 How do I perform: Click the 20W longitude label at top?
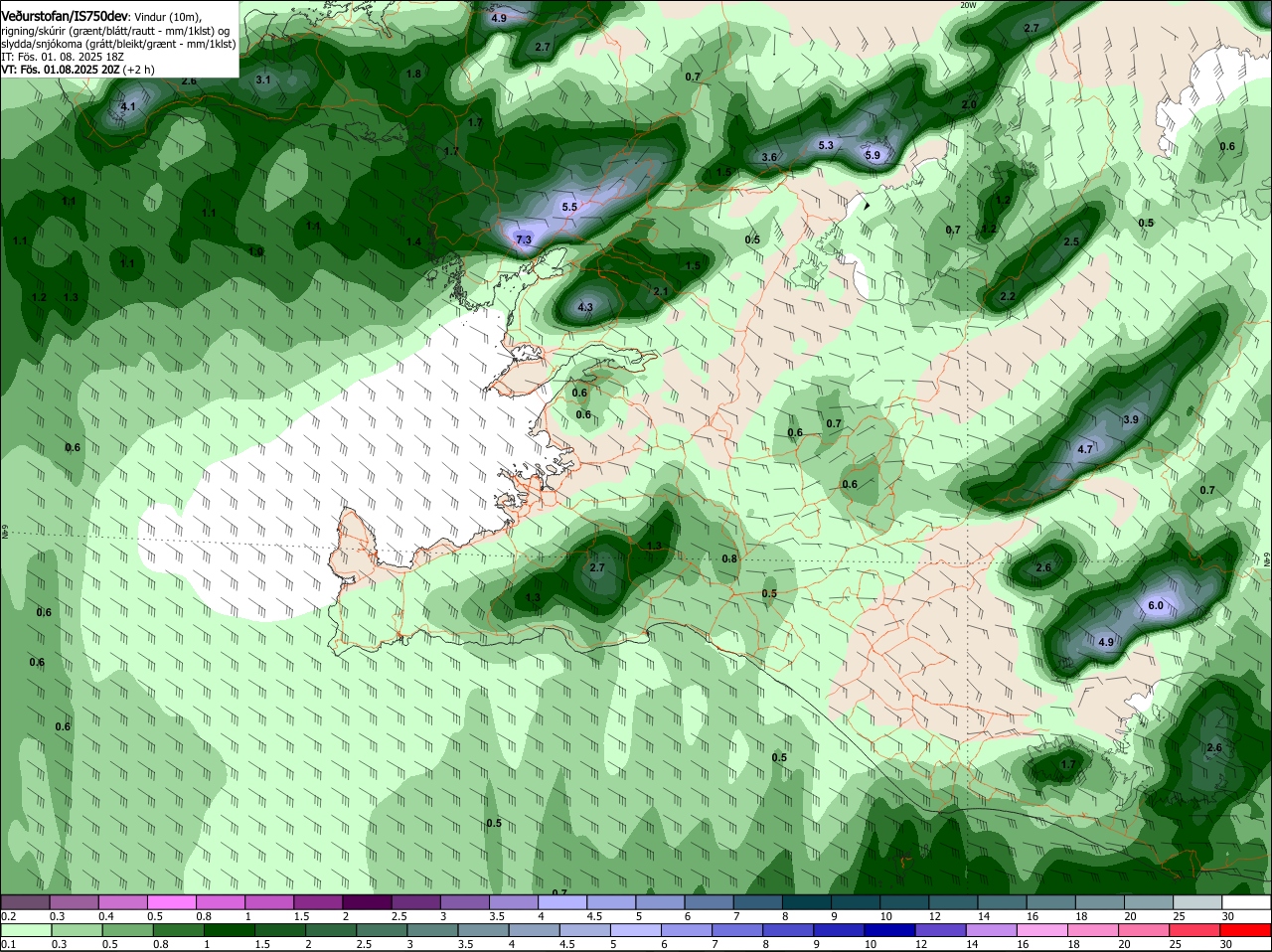969,5
